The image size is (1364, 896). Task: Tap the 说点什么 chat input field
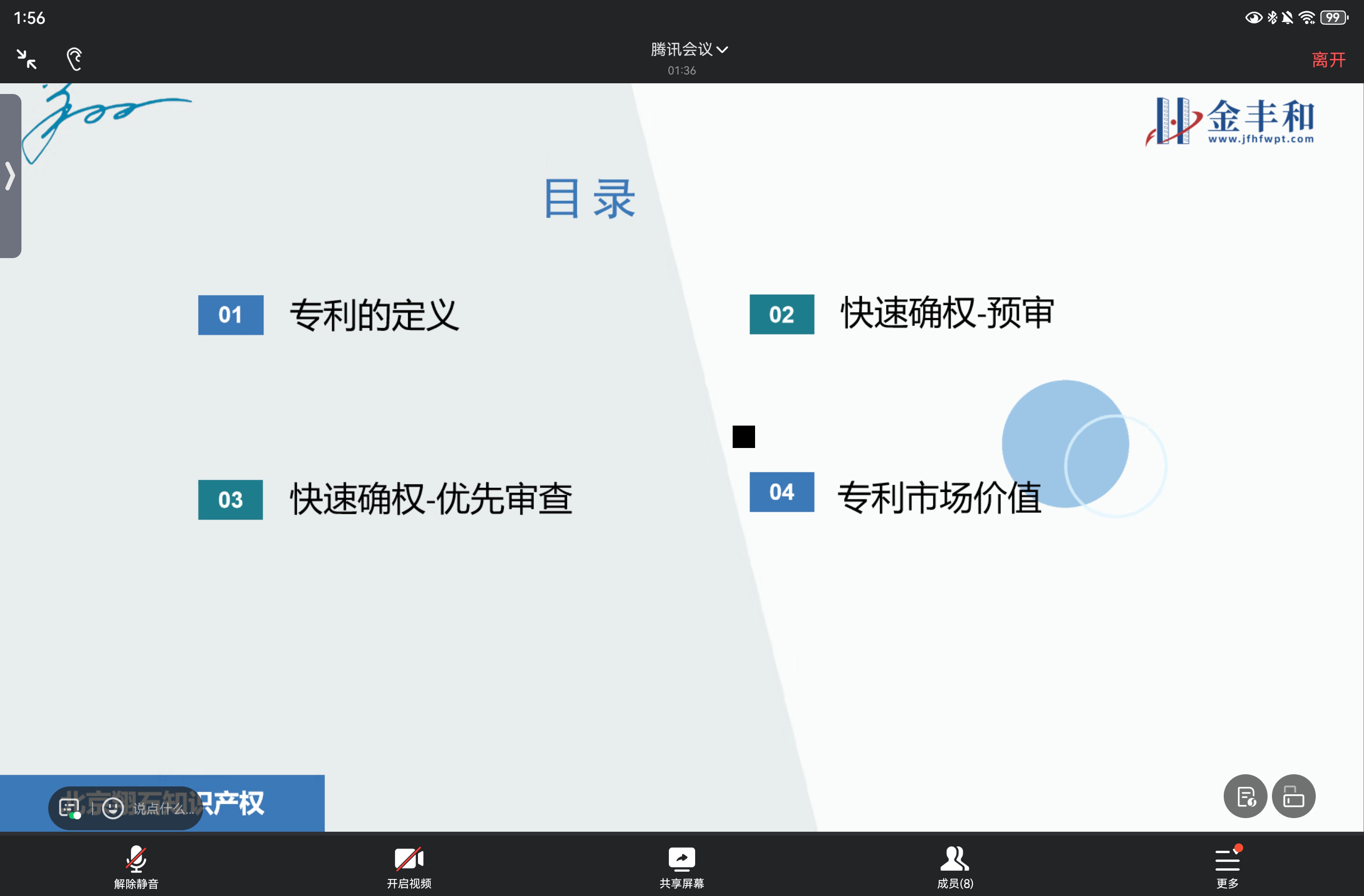click(163, 808)
